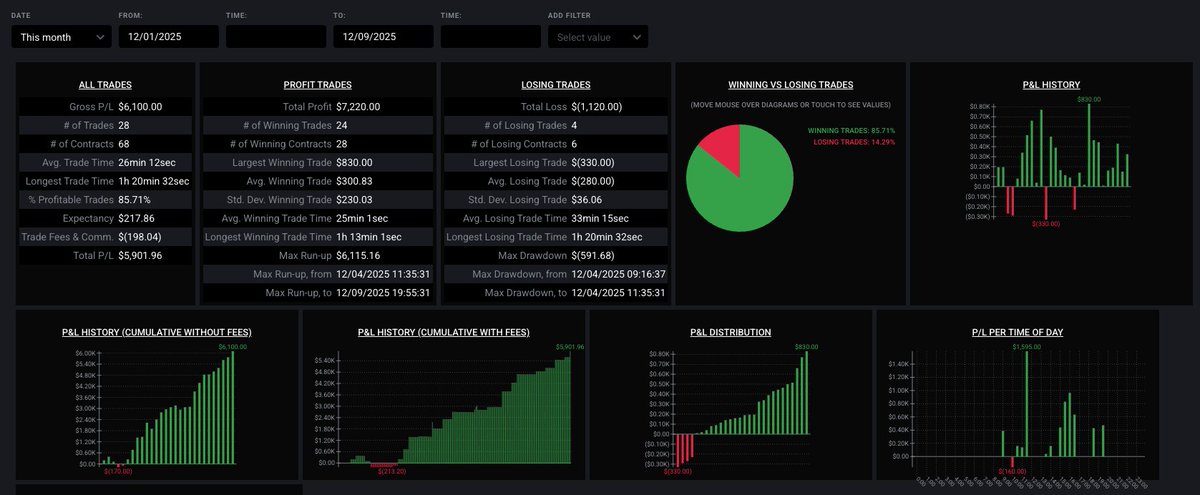Click the To time input field
Image resolution: width=1200 pixels, height=495 pixels.
[491, 37]
